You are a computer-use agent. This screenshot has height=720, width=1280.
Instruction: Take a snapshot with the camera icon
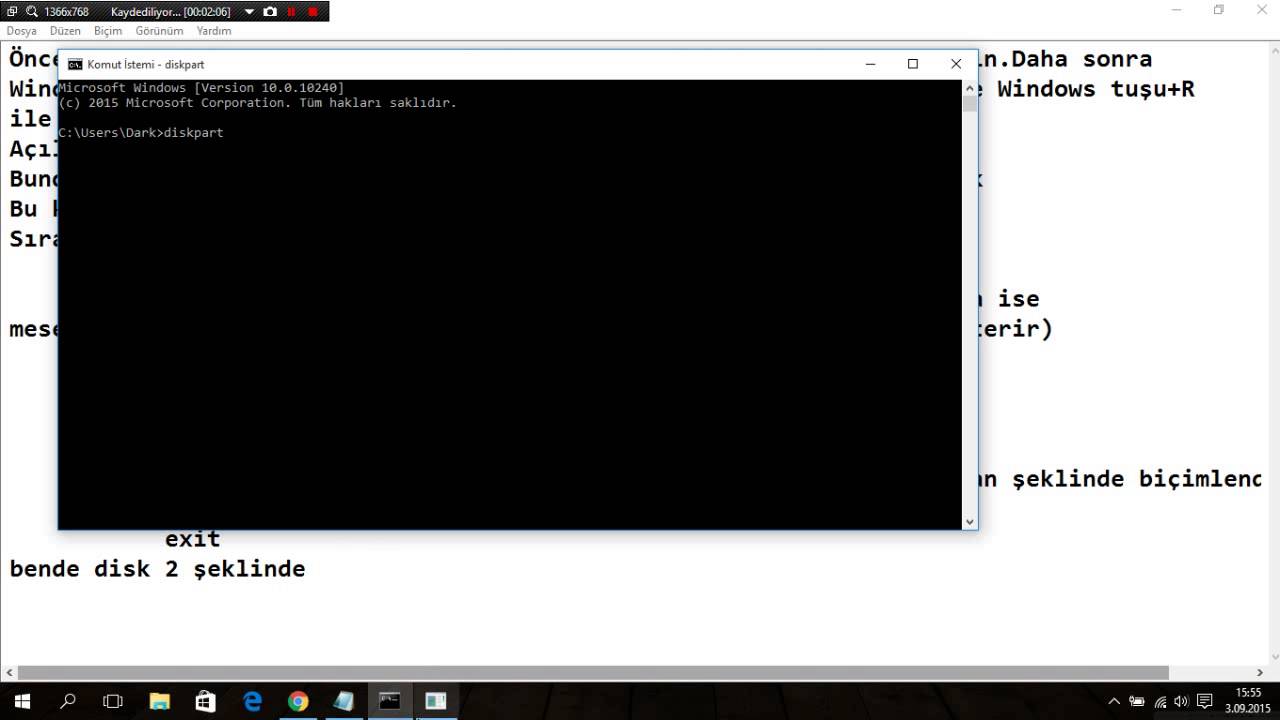[270, 12]
